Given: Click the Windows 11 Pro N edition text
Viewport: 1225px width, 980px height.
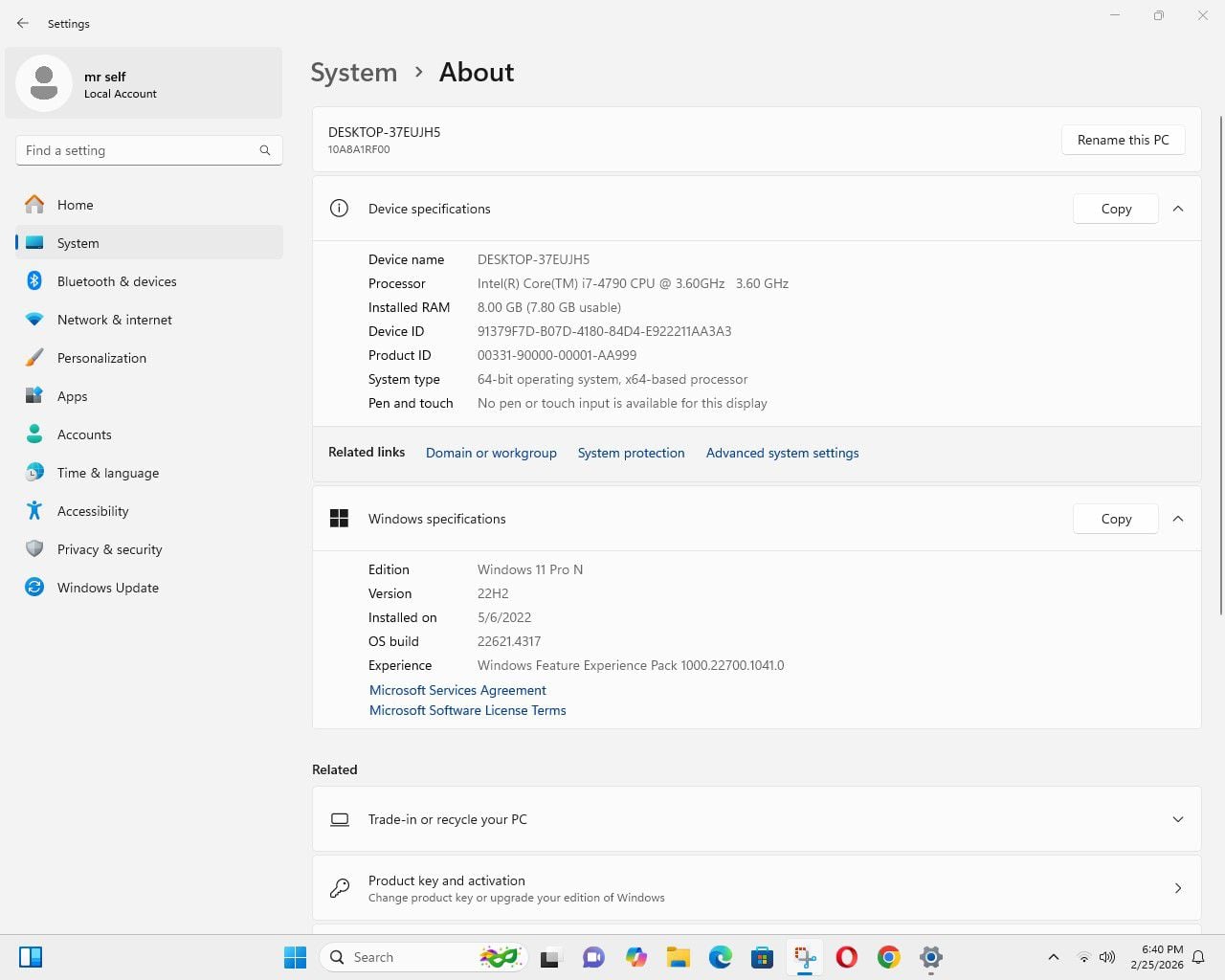Looking at the screenshot, I should pos(530,569).
